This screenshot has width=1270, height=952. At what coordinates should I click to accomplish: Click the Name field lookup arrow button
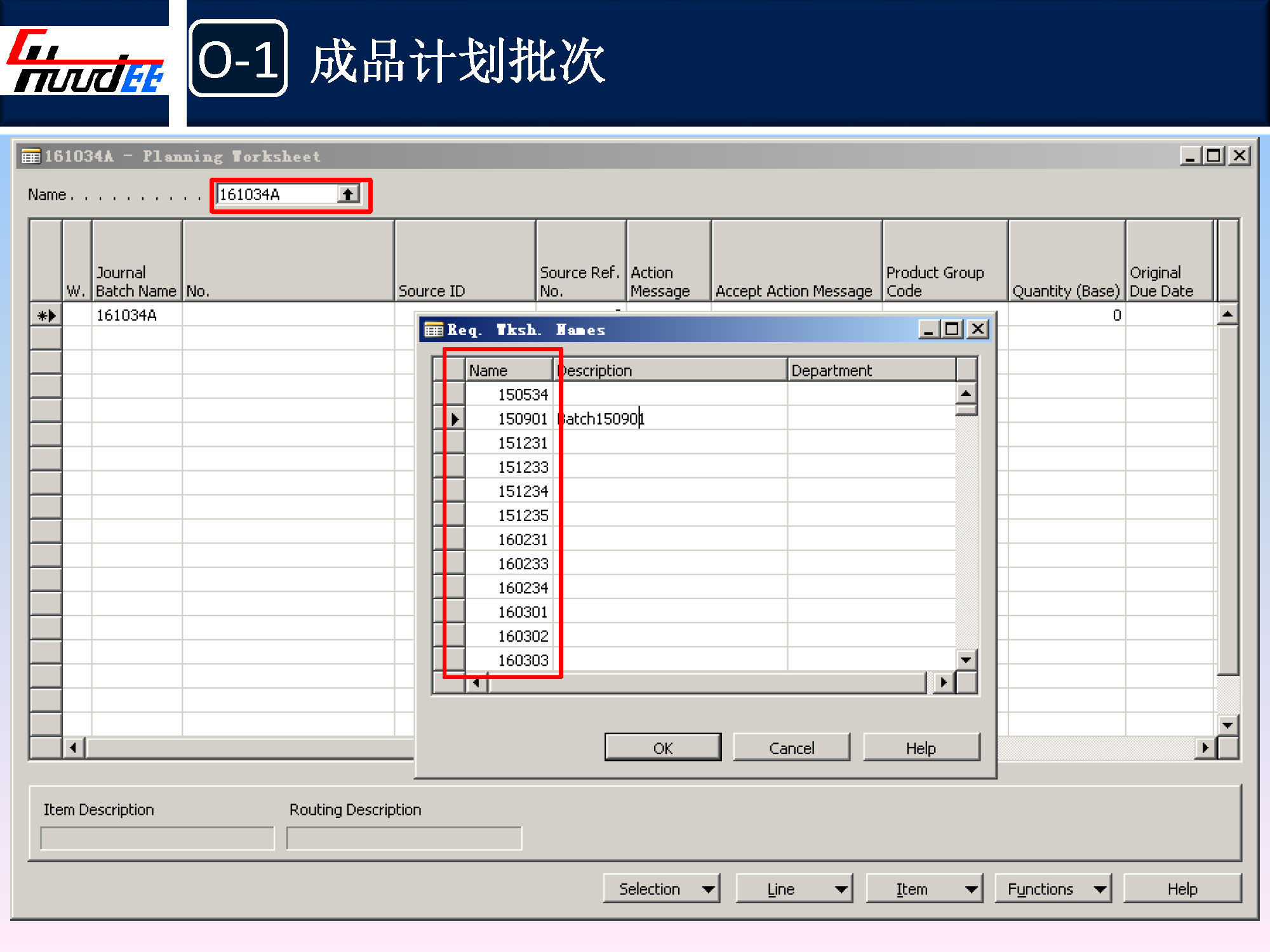pos(348,194)
